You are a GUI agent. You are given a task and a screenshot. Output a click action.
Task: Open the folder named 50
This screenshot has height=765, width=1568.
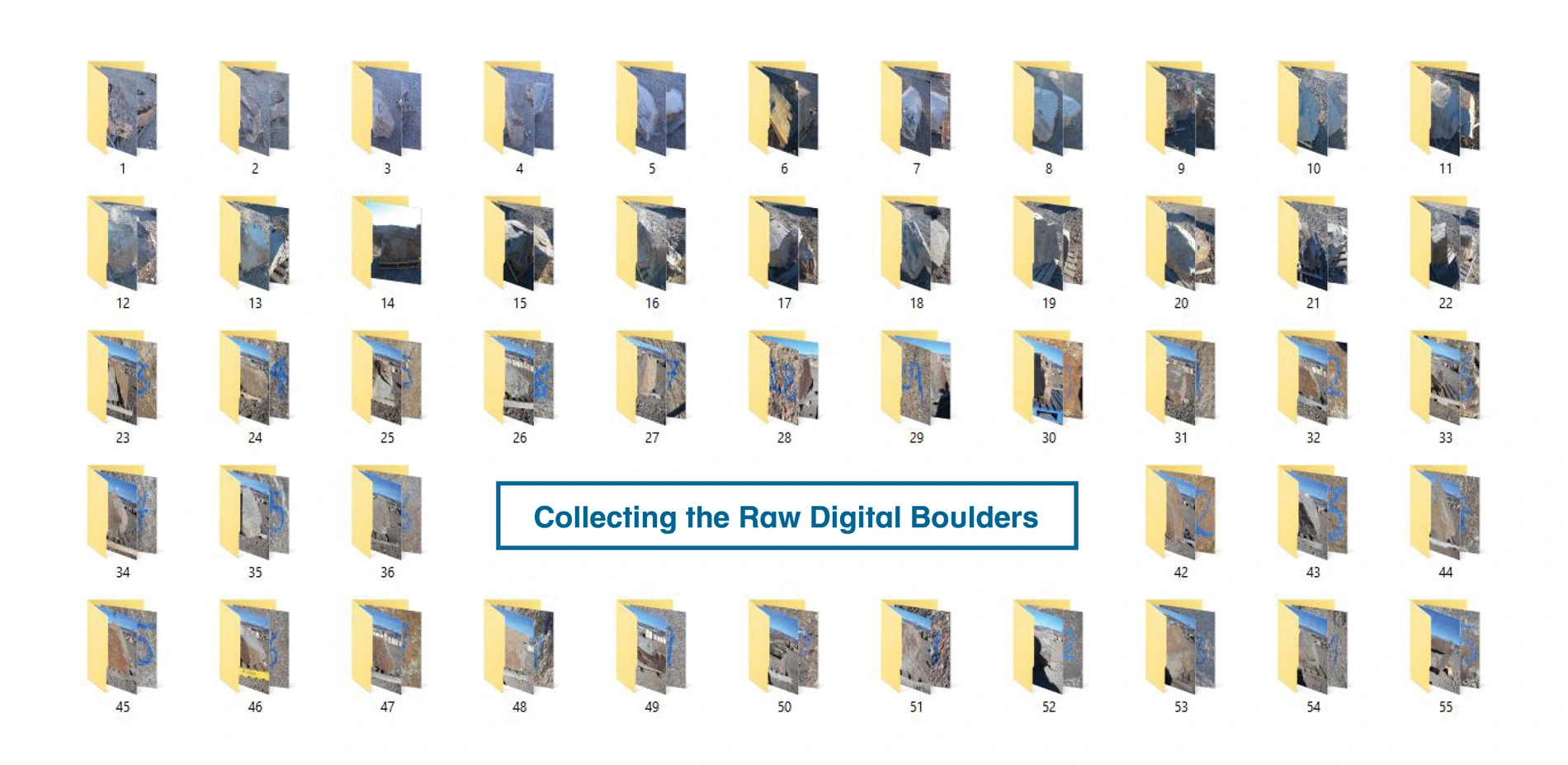[783, 647]
